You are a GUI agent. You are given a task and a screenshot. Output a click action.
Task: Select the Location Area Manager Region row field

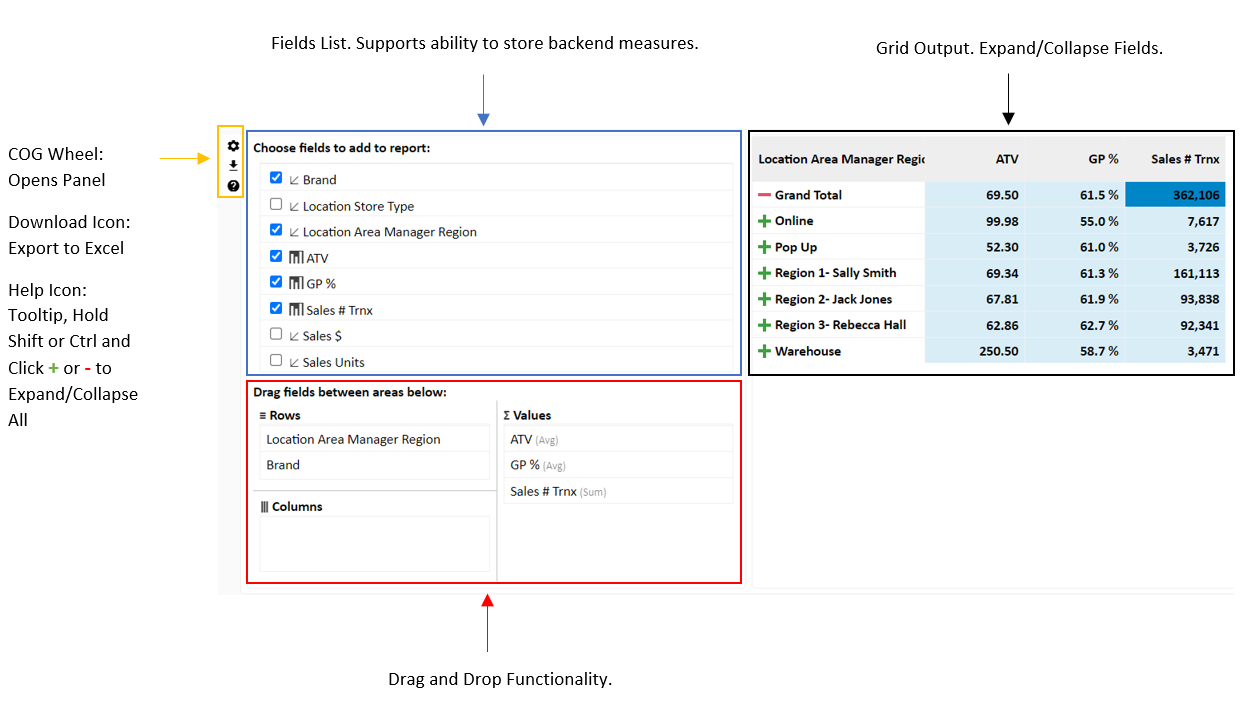coord(353,439)
